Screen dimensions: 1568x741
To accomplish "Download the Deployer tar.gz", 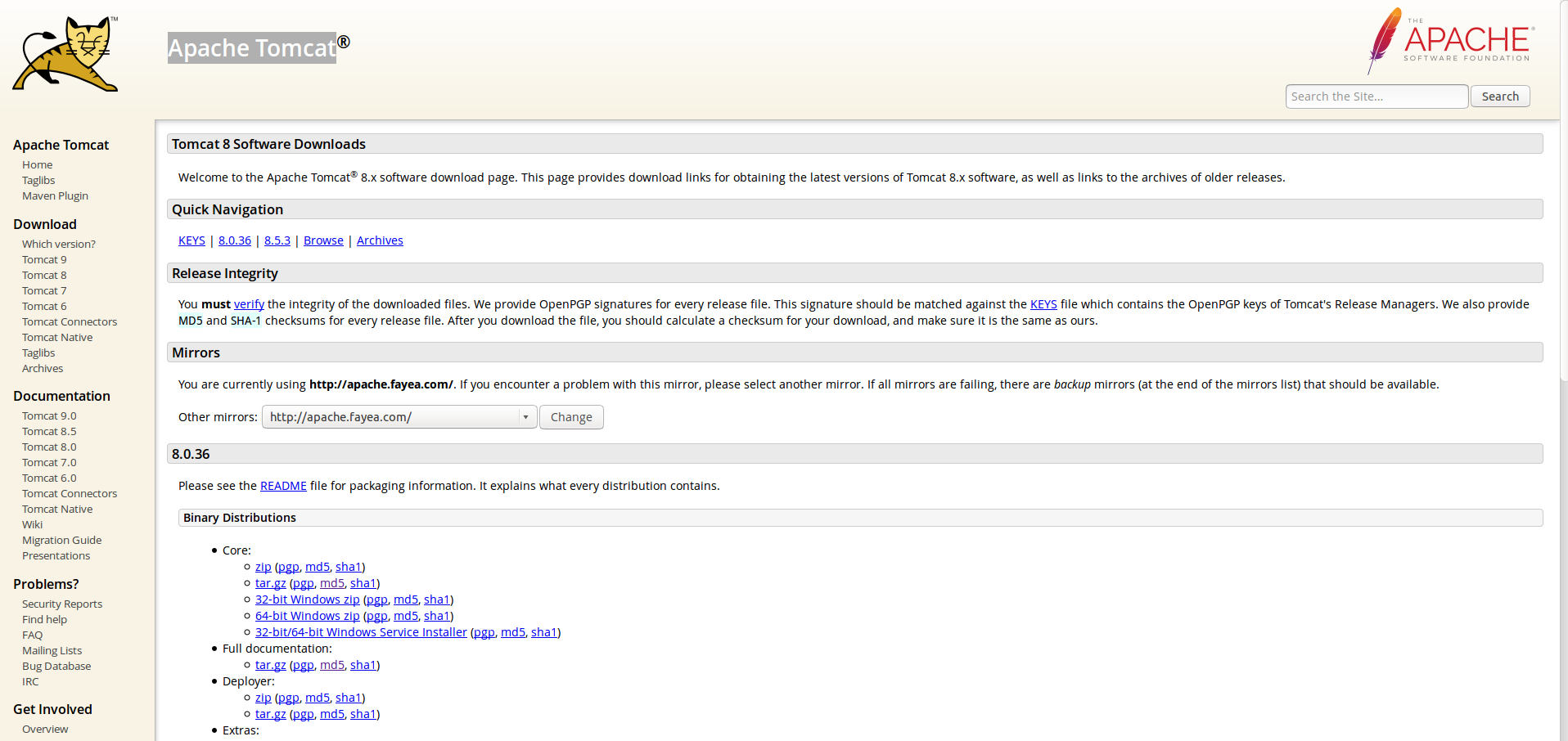I will click(x=270, y=714).
